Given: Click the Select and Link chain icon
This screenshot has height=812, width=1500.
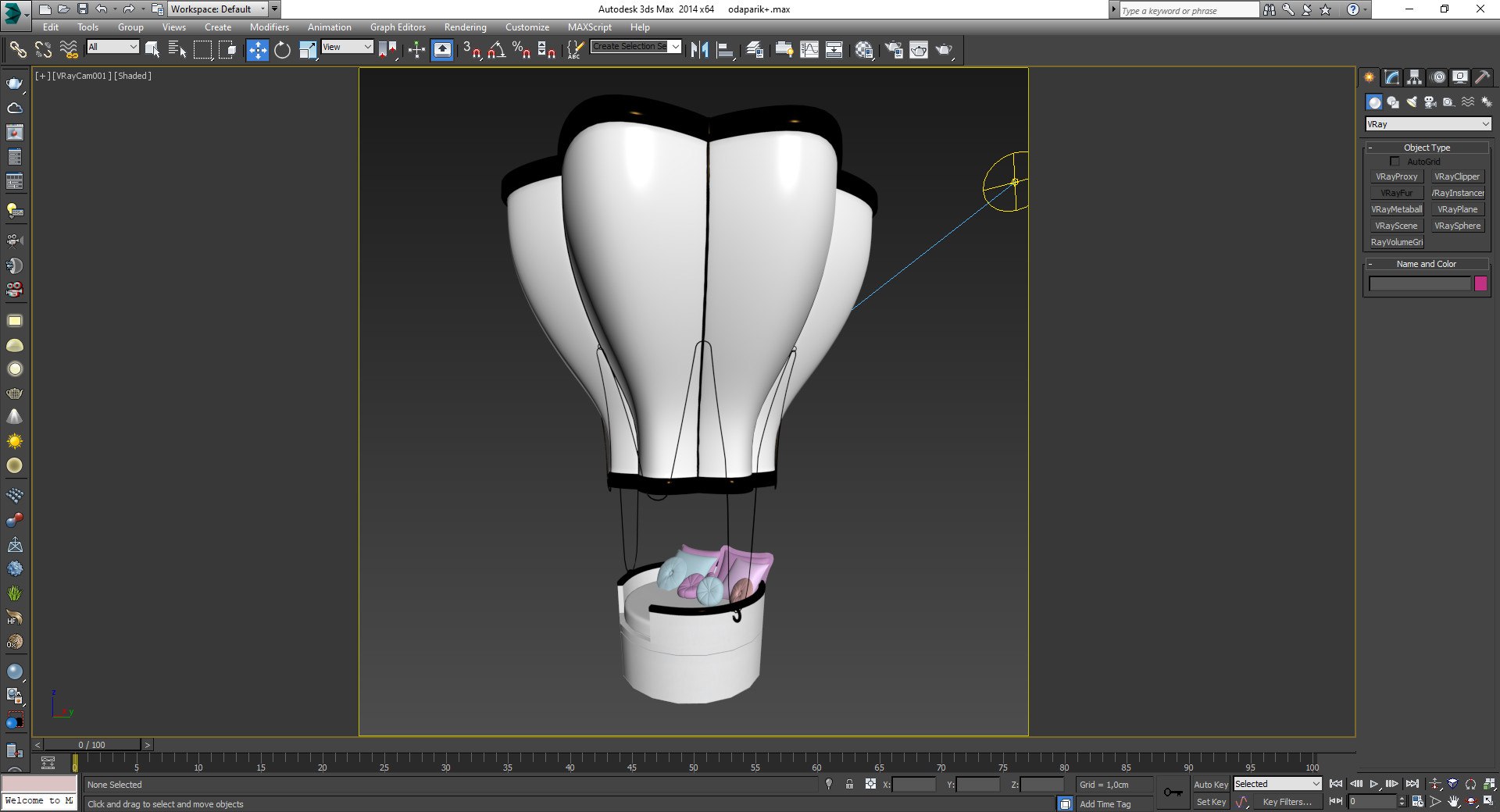Looking at the screenshot, I should tap(17, 50).
